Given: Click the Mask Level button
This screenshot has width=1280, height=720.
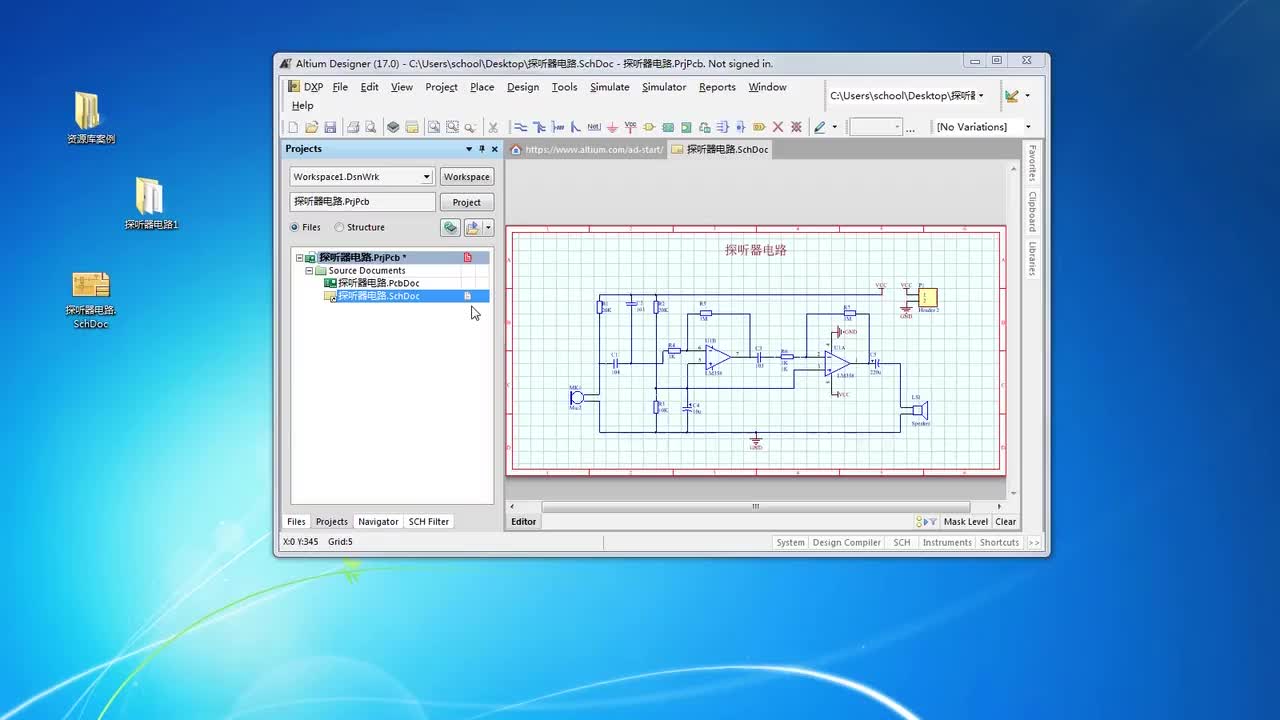Looking at the screenshot, I should [965, 521].
